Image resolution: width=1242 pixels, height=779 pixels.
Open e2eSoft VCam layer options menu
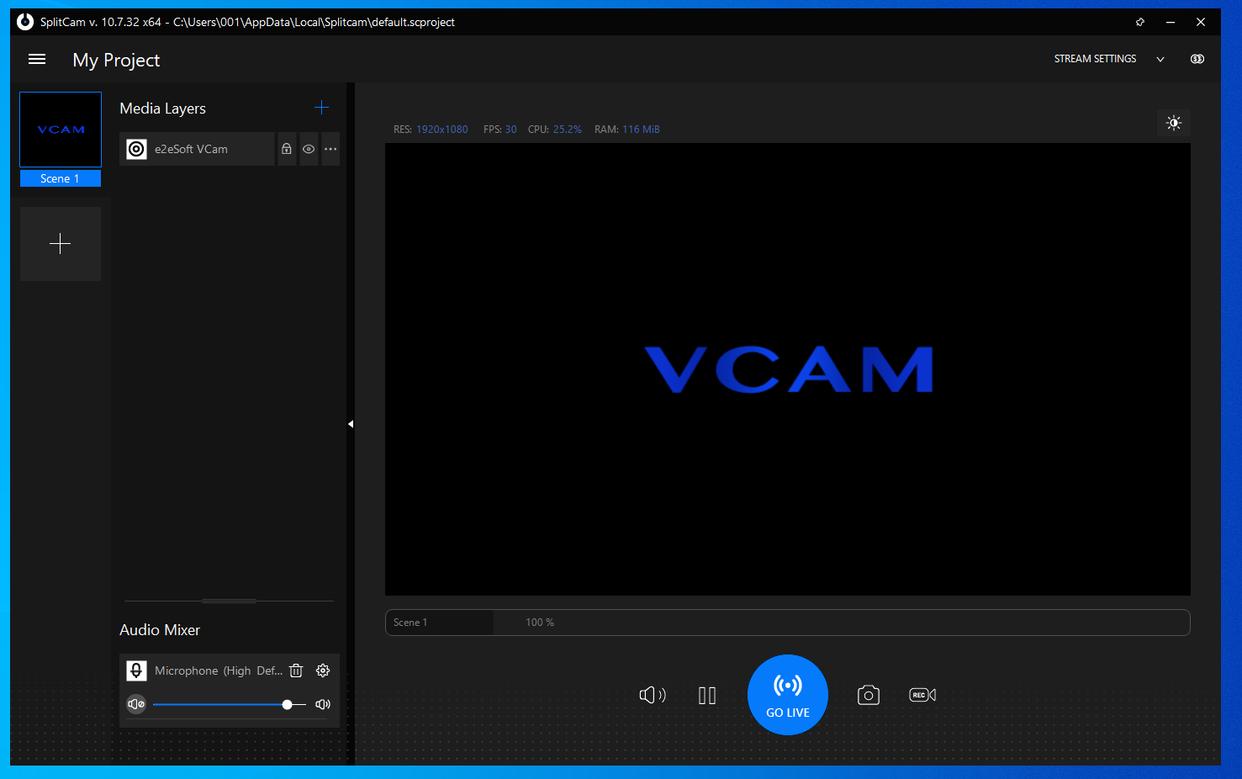[x=330, y=149]
